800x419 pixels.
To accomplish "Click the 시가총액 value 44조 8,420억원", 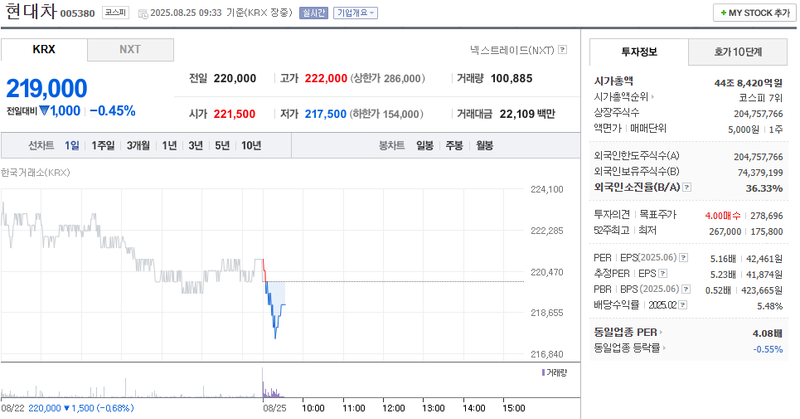I will pyautogui.click(x=748, y=83).
